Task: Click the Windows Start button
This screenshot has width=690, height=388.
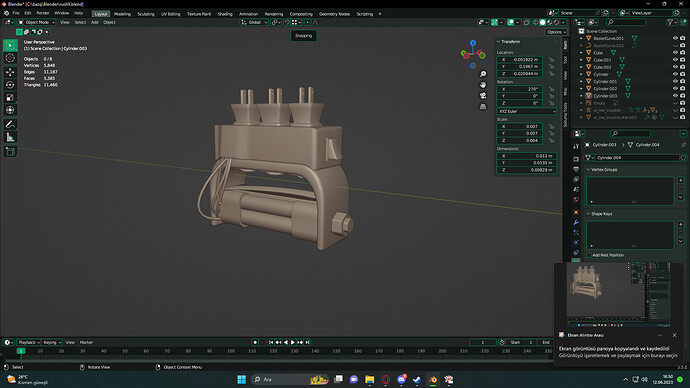Action: 242,379
